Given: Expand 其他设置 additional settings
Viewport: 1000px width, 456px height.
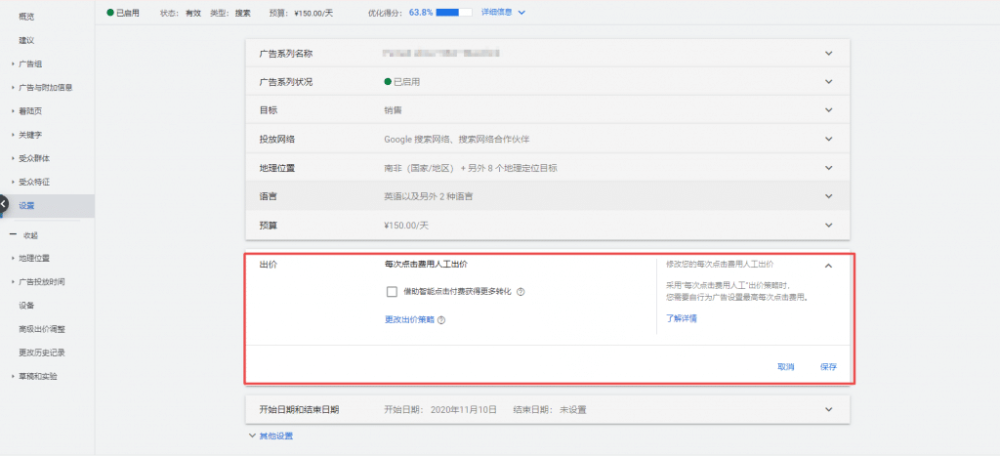Looking at the screenshot, I should coord(271,436).
